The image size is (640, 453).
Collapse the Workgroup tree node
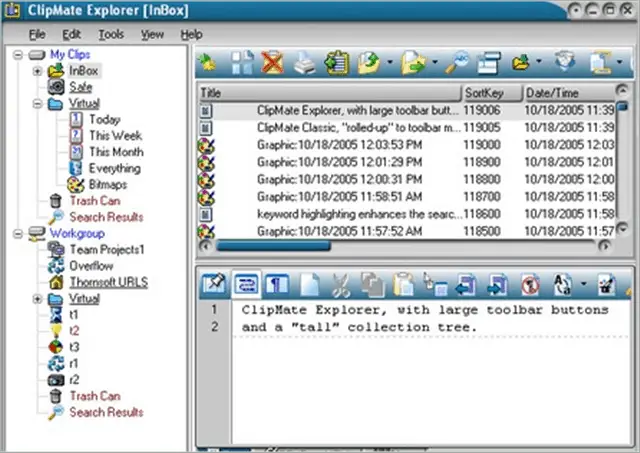(x=18, y=234)
